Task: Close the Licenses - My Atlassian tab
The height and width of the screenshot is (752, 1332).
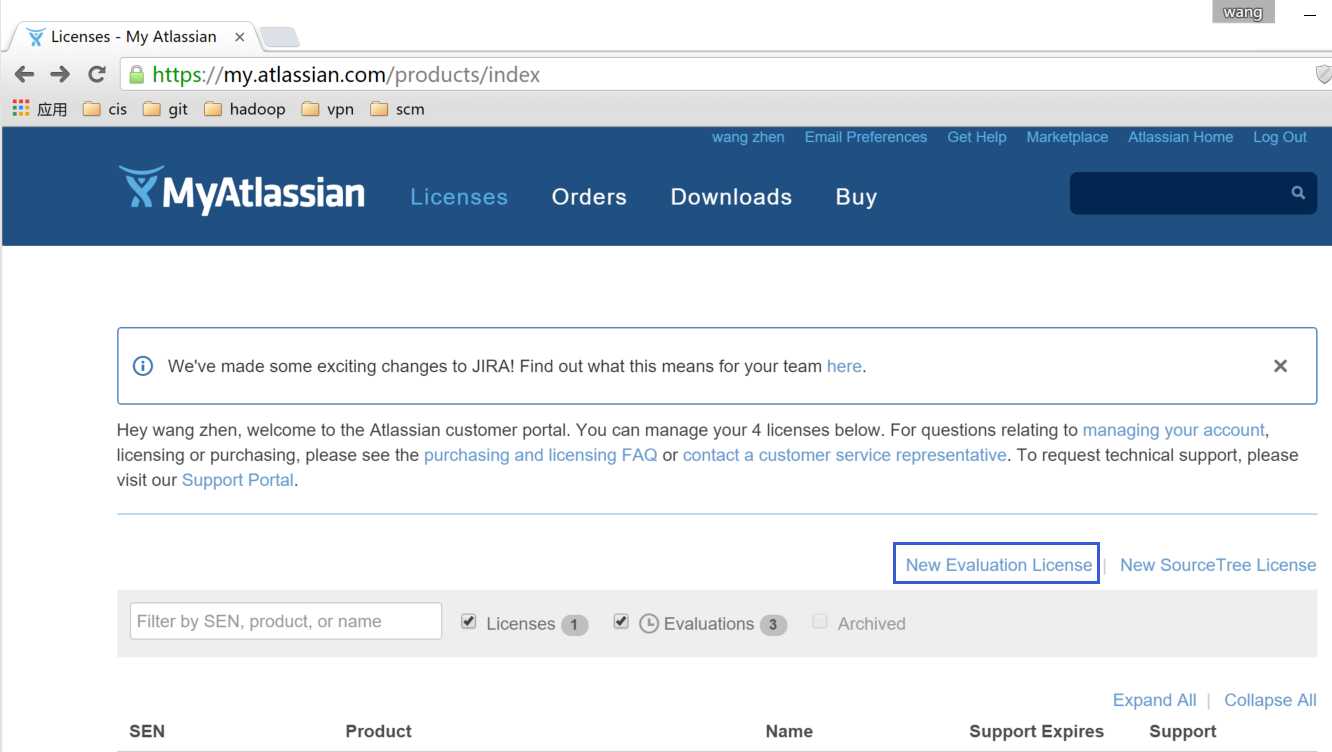Action: 240,37
